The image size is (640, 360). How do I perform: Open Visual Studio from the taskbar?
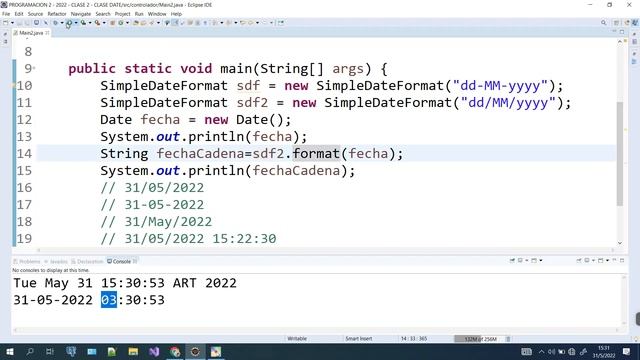click(x=154, y=351)
